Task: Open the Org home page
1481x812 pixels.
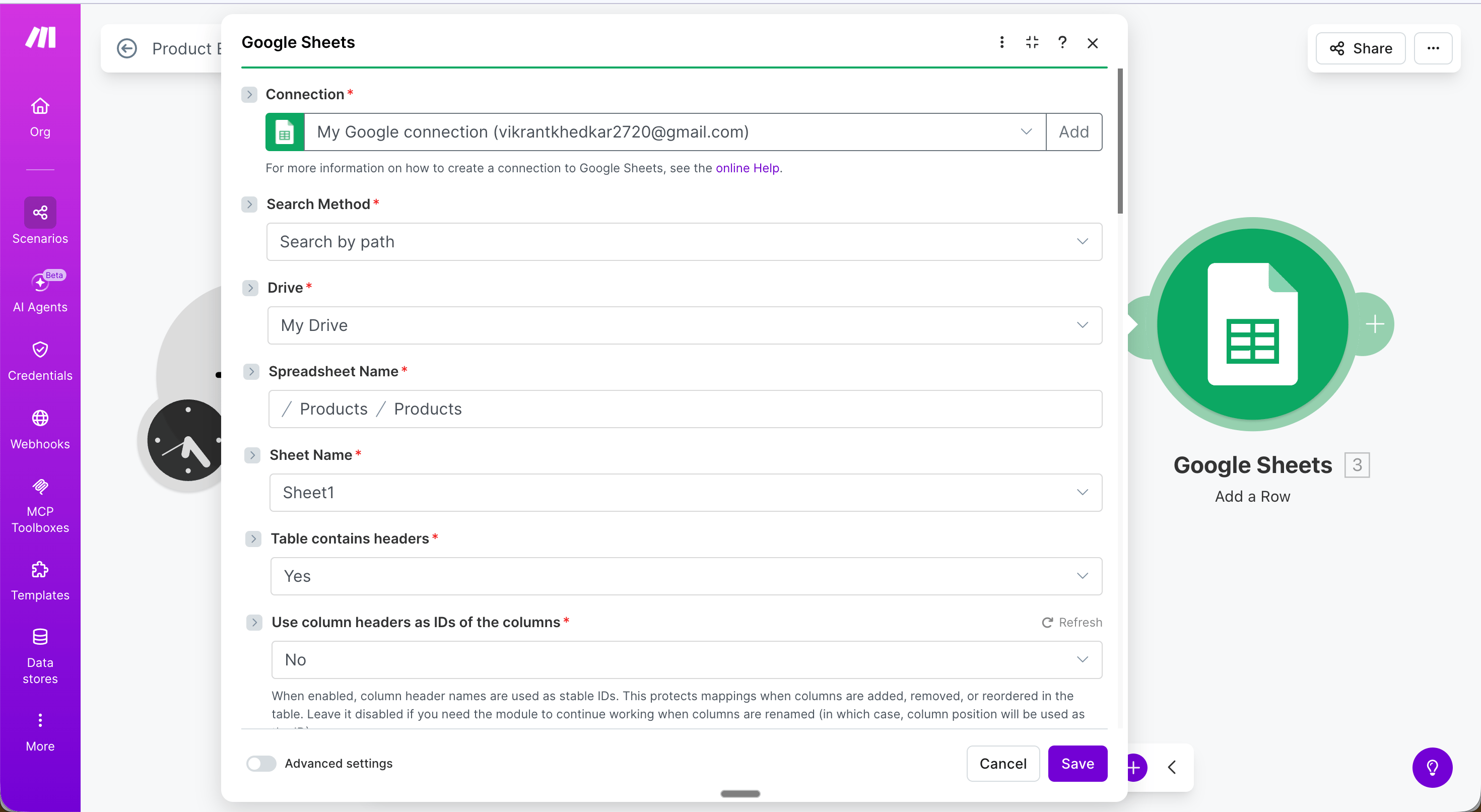Action: pyautogui.click(x=40, y=117)
